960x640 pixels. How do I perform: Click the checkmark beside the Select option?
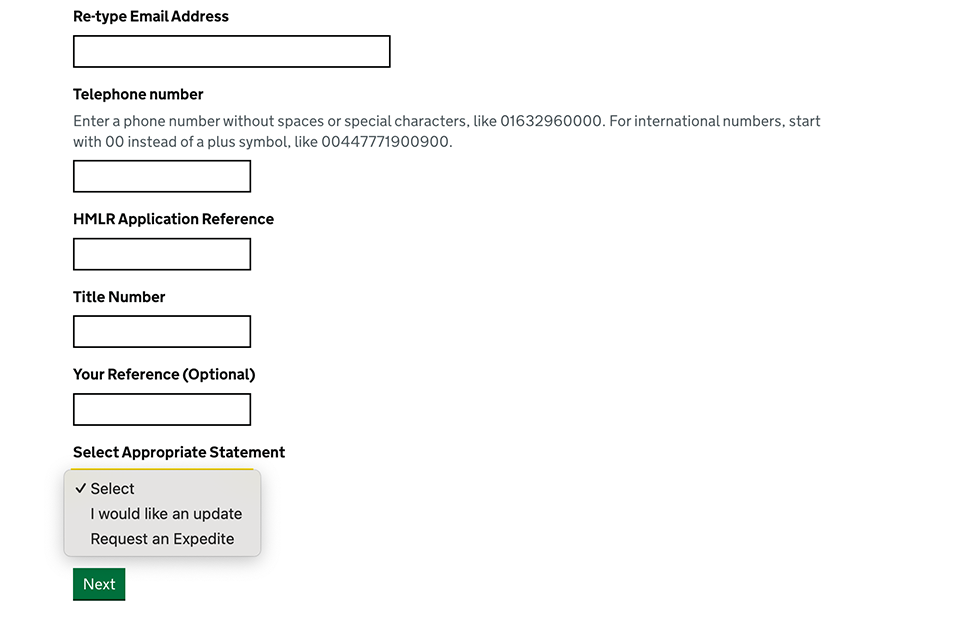click(80, 489)
